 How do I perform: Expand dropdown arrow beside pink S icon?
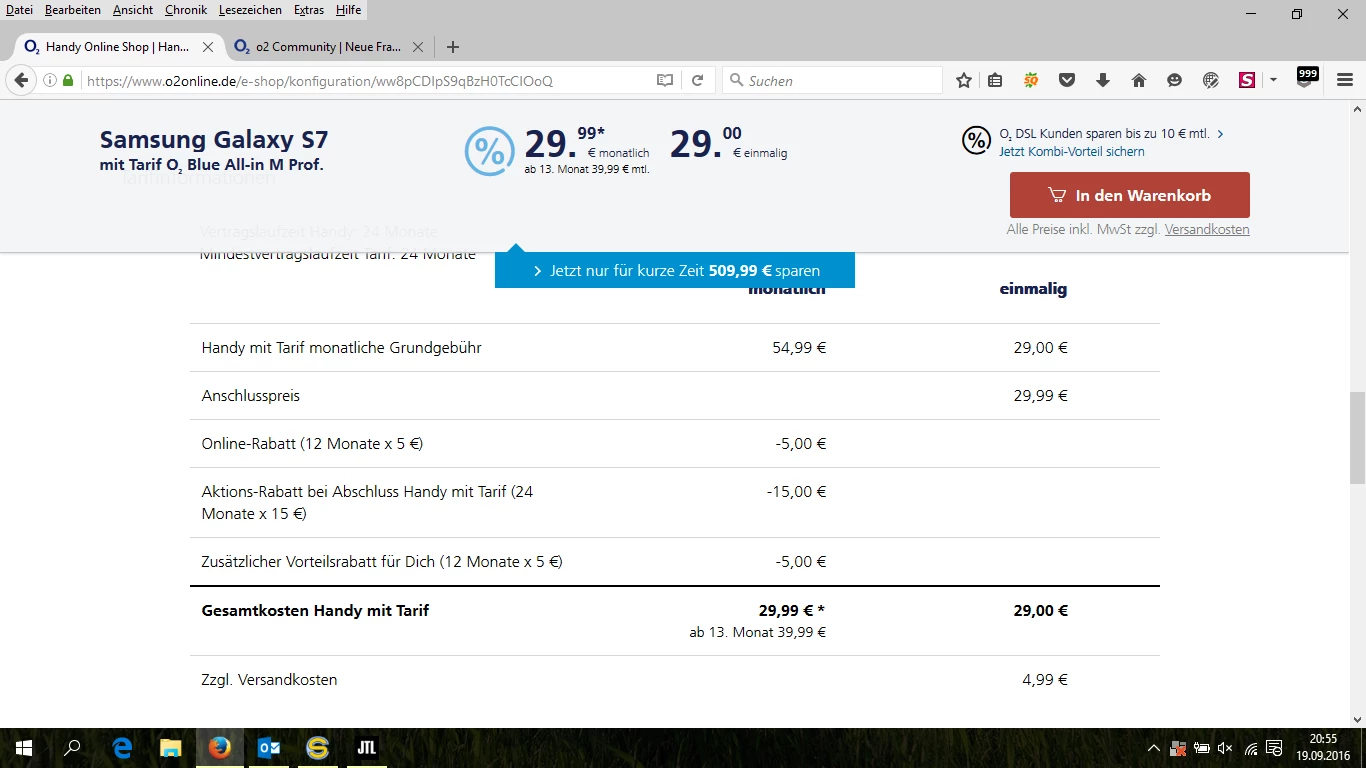[x=1273, y=81]
